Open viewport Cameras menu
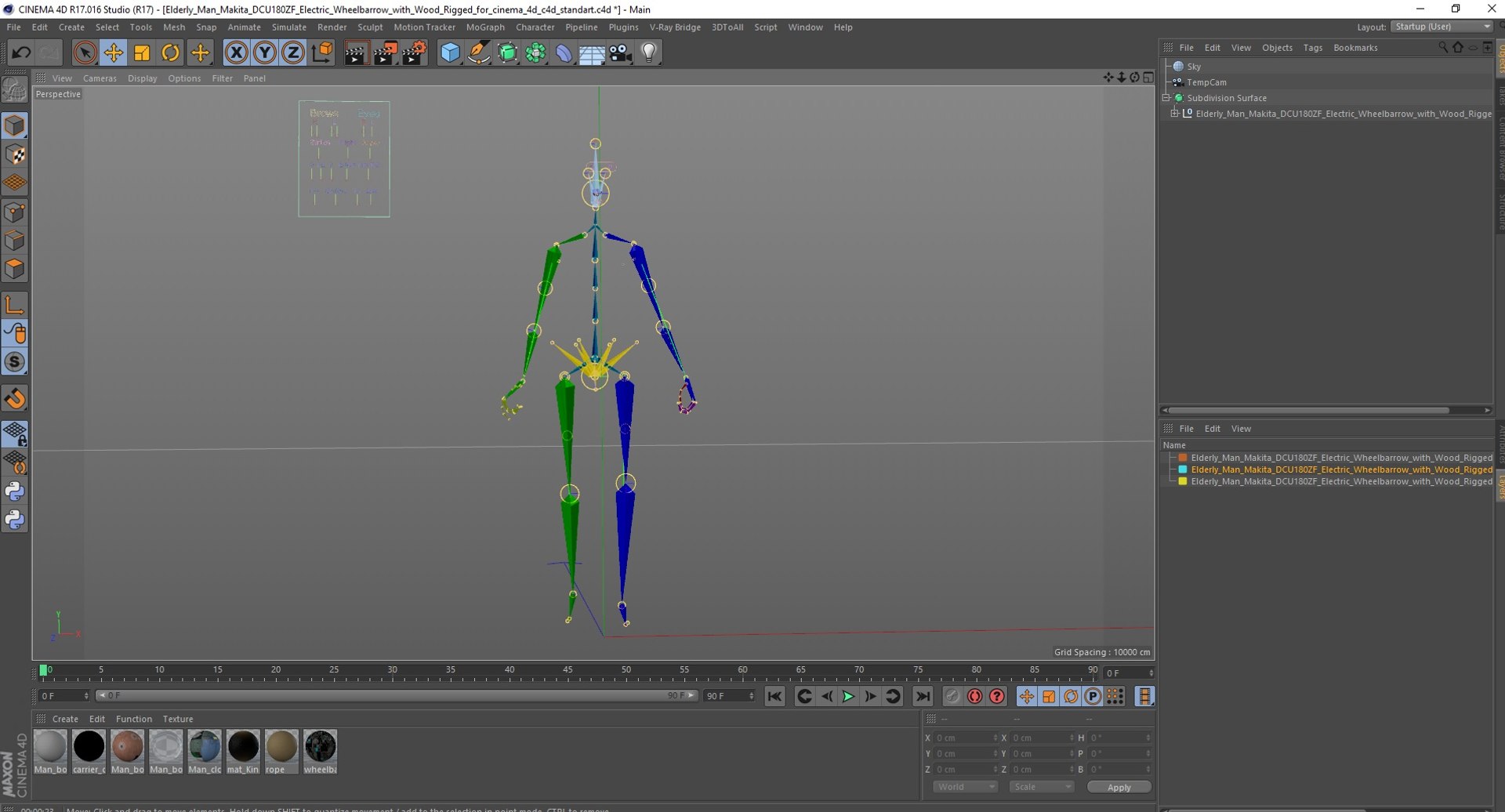The image size is (1505, 812). pyautogui.click(x=100, y=78)
